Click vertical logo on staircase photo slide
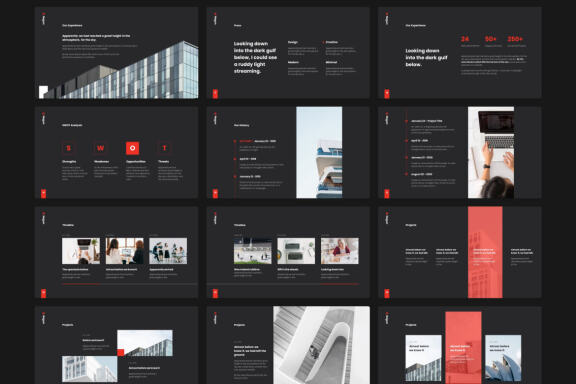The width and height of the screenshot is (576, 384). coord(215,318)
